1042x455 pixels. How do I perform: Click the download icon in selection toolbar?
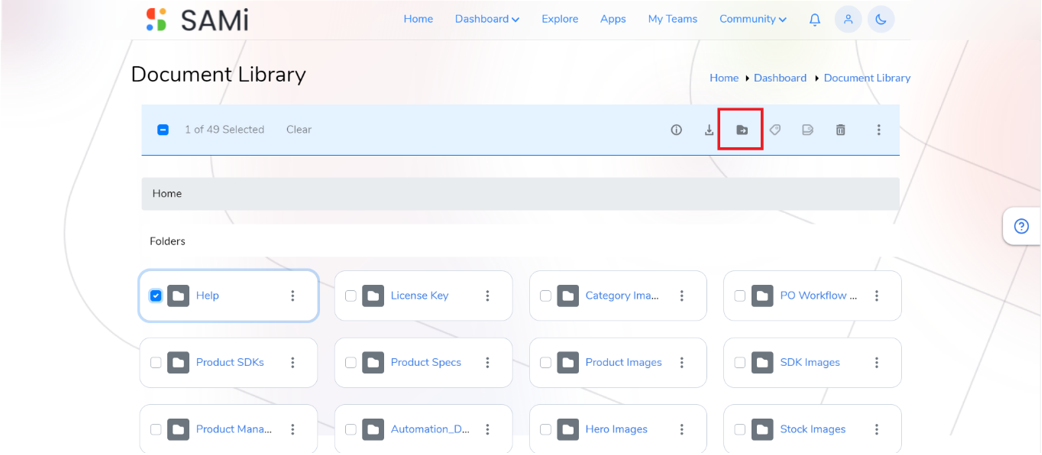click(709, 130)
